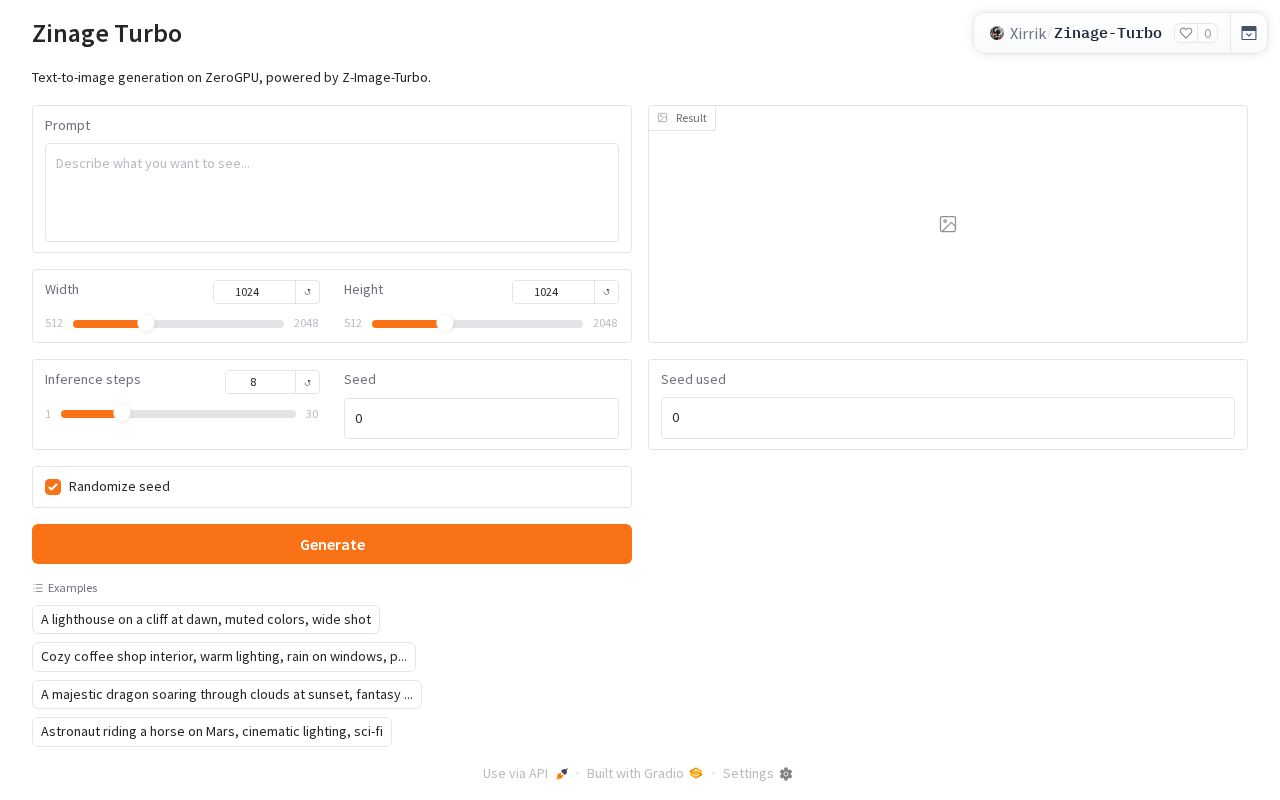Image resolution: width=1280 pixels, height=800 pixels.
Task: Uncheck the Randomize seed checkbox
Action: [53, 487]
